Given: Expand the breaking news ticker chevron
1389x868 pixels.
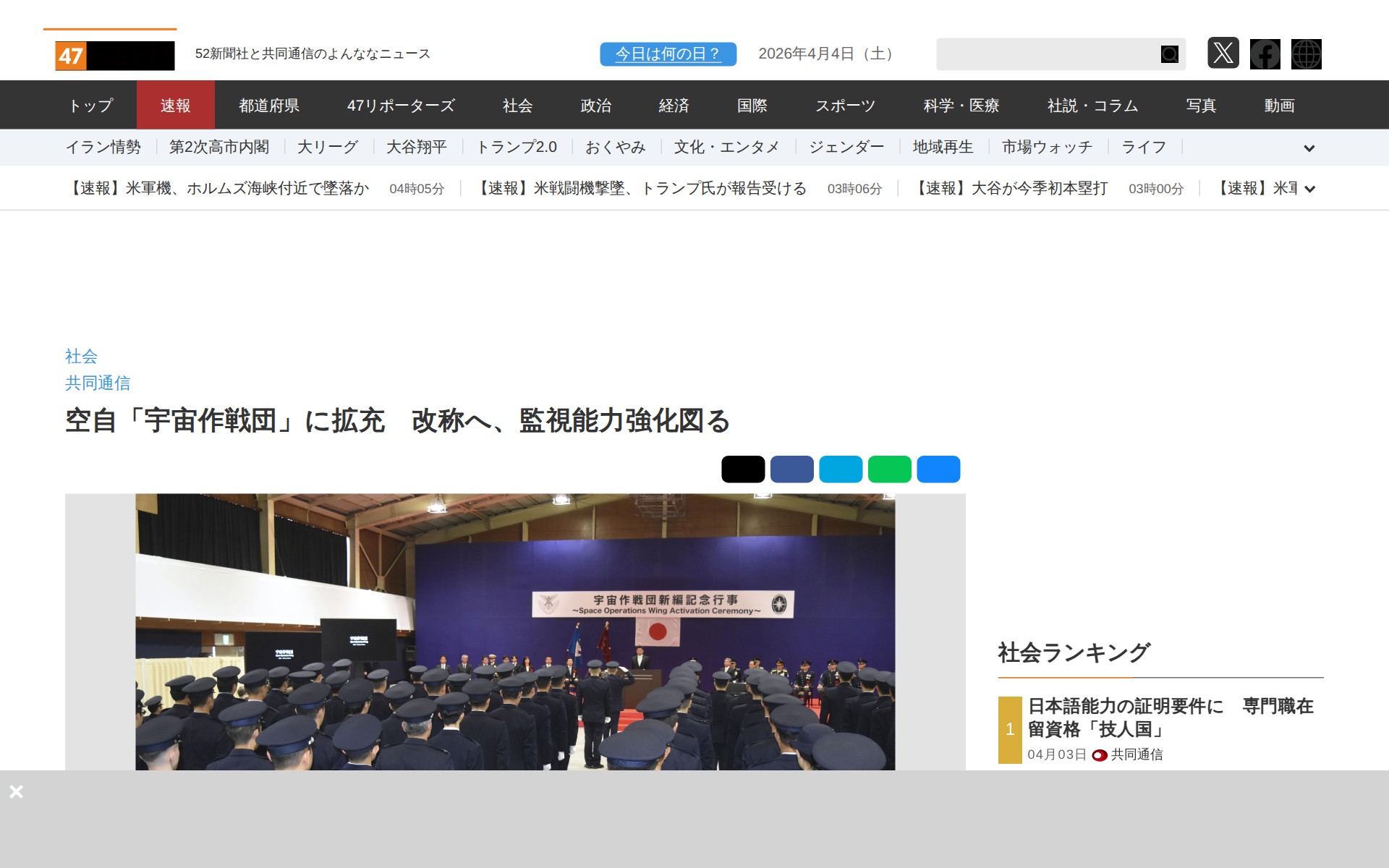Looking at the screenshot, I should pos(1309,190).
